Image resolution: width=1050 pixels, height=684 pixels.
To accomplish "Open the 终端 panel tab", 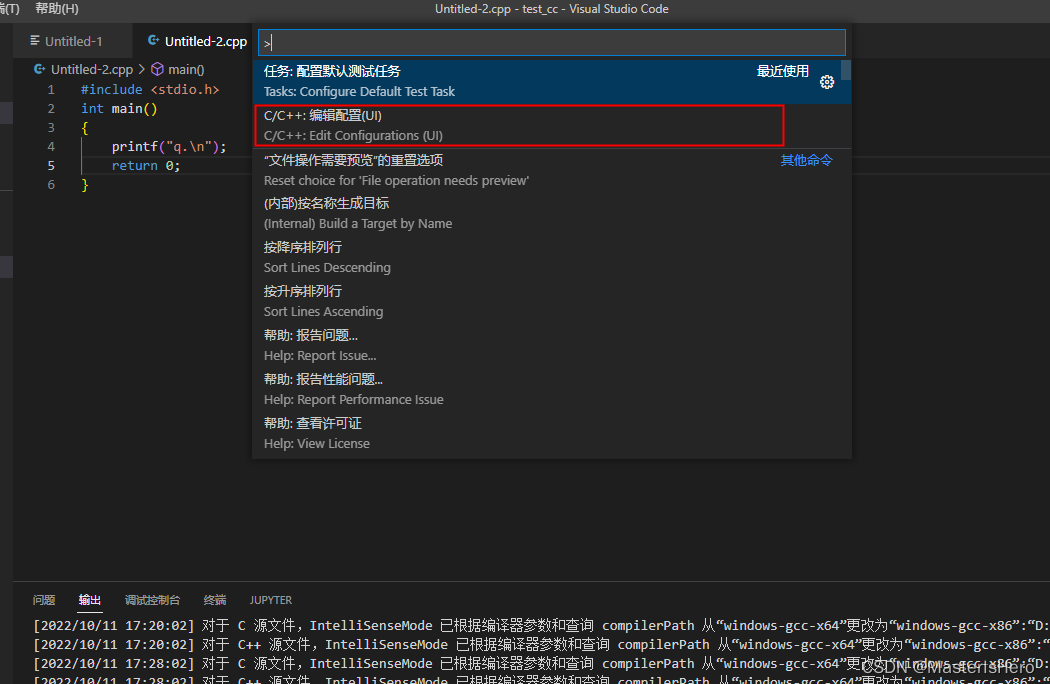I will [x=214, y=599].
